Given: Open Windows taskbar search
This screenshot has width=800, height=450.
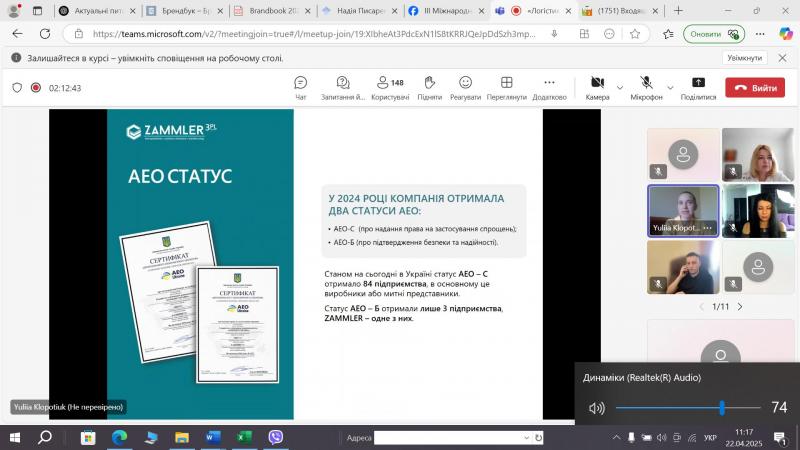Looking at the screenshot, I should 45,438.
